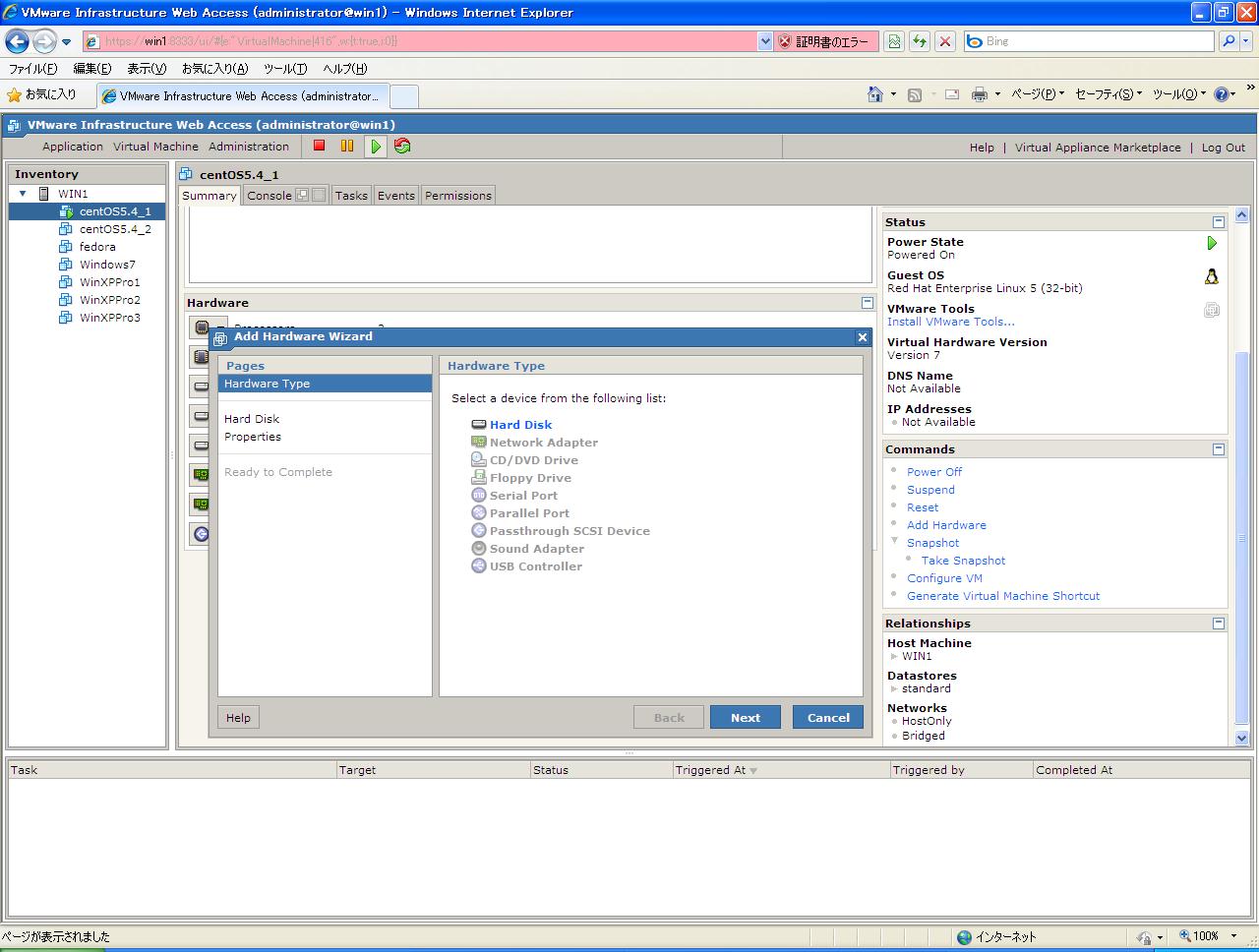
Task: Select fedora virtual machine in Inventory
Action: 97,247
